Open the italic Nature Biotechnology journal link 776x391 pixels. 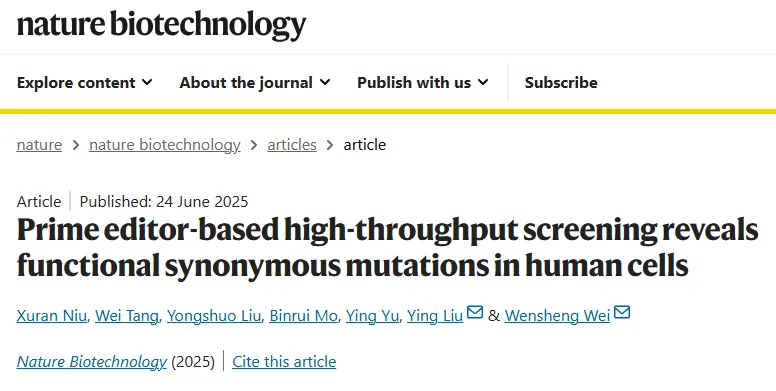point(92,362)
